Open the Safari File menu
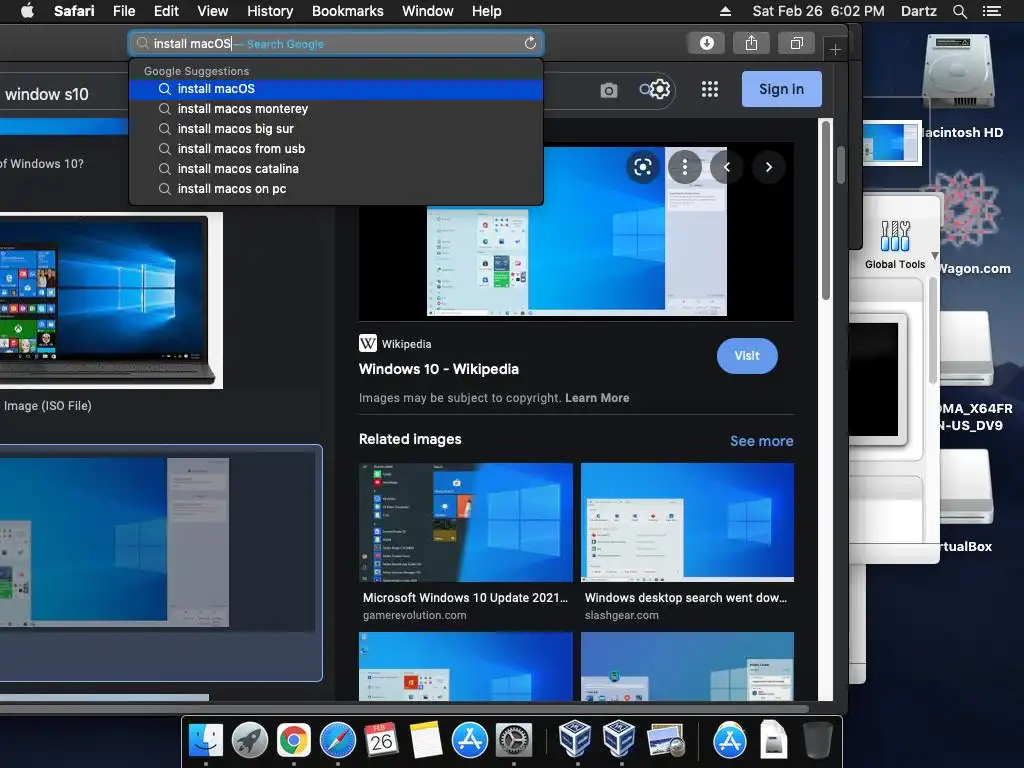Image resolution: width=1024 pixels, height=768 pixels. point(123,11)
